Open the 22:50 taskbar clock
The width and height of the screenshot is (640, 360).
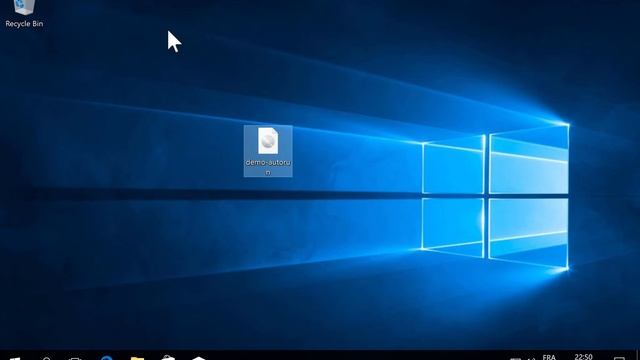[x=583, y=357]
